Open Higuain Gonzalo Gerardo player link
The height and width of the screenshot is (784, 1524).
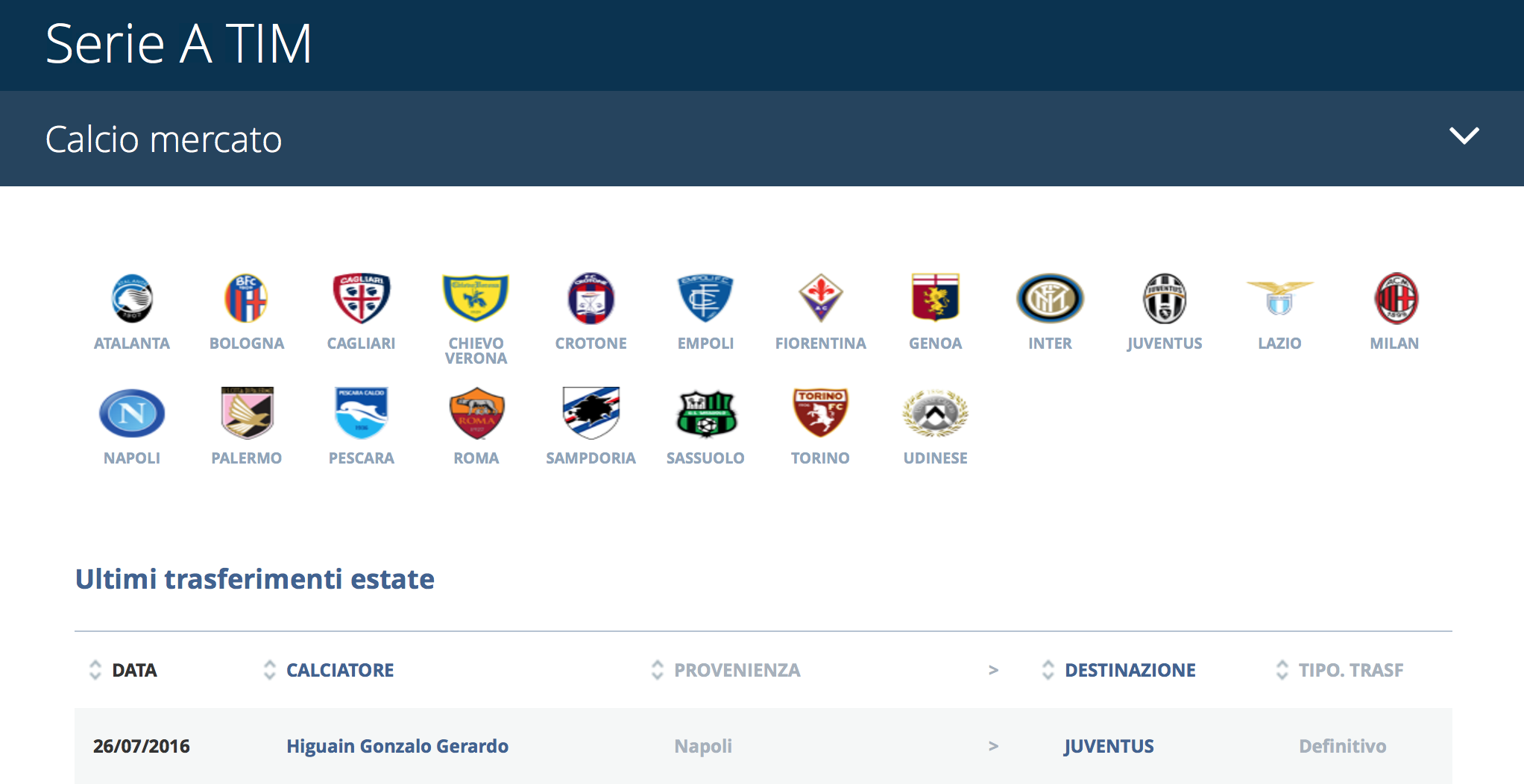point(397,746)
